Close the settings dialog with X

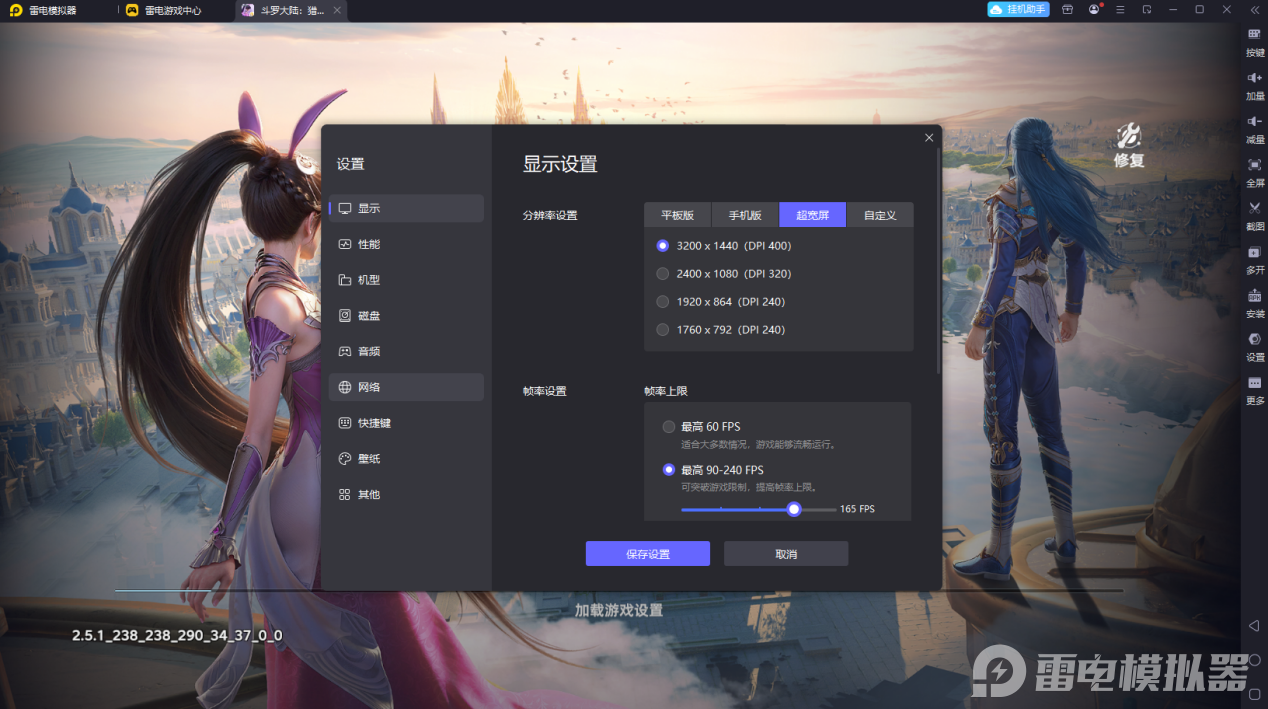929,138
